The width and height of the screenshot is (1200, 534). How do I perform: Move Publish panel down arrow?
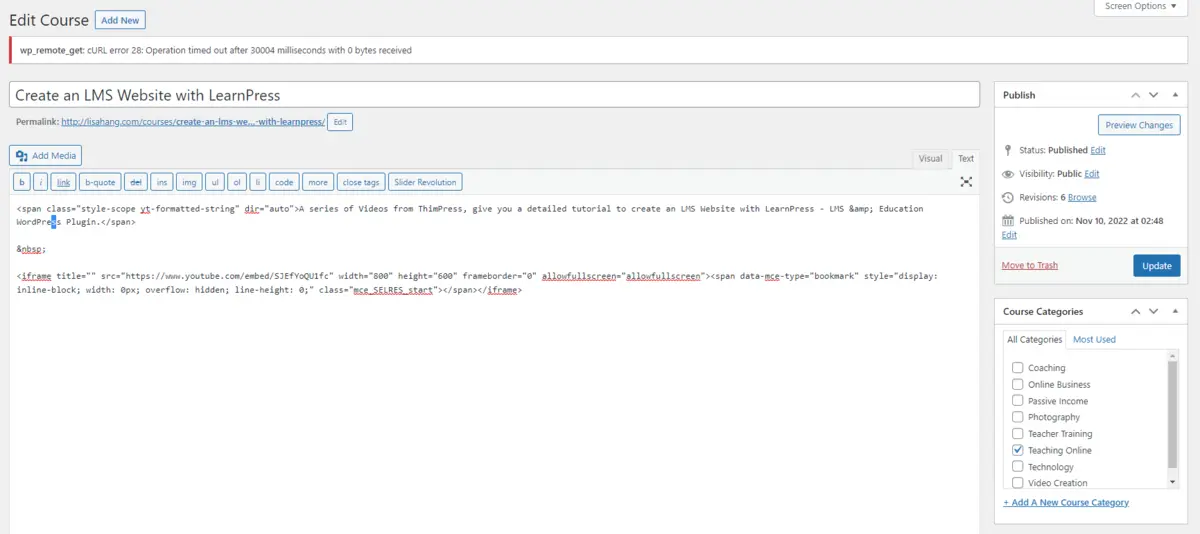pyautogui.click(x=1153, y=95)
